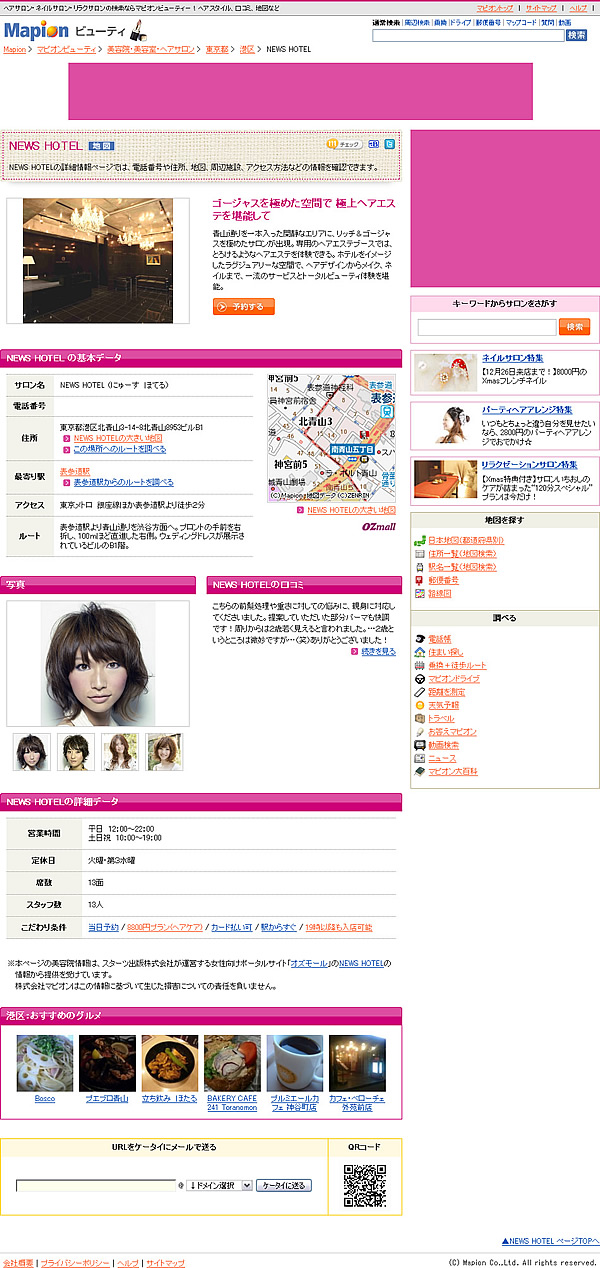Open the 会社概要 footer link
Image resolution: width=600 pixels, height=1268 pixels.
(18, 1263)
